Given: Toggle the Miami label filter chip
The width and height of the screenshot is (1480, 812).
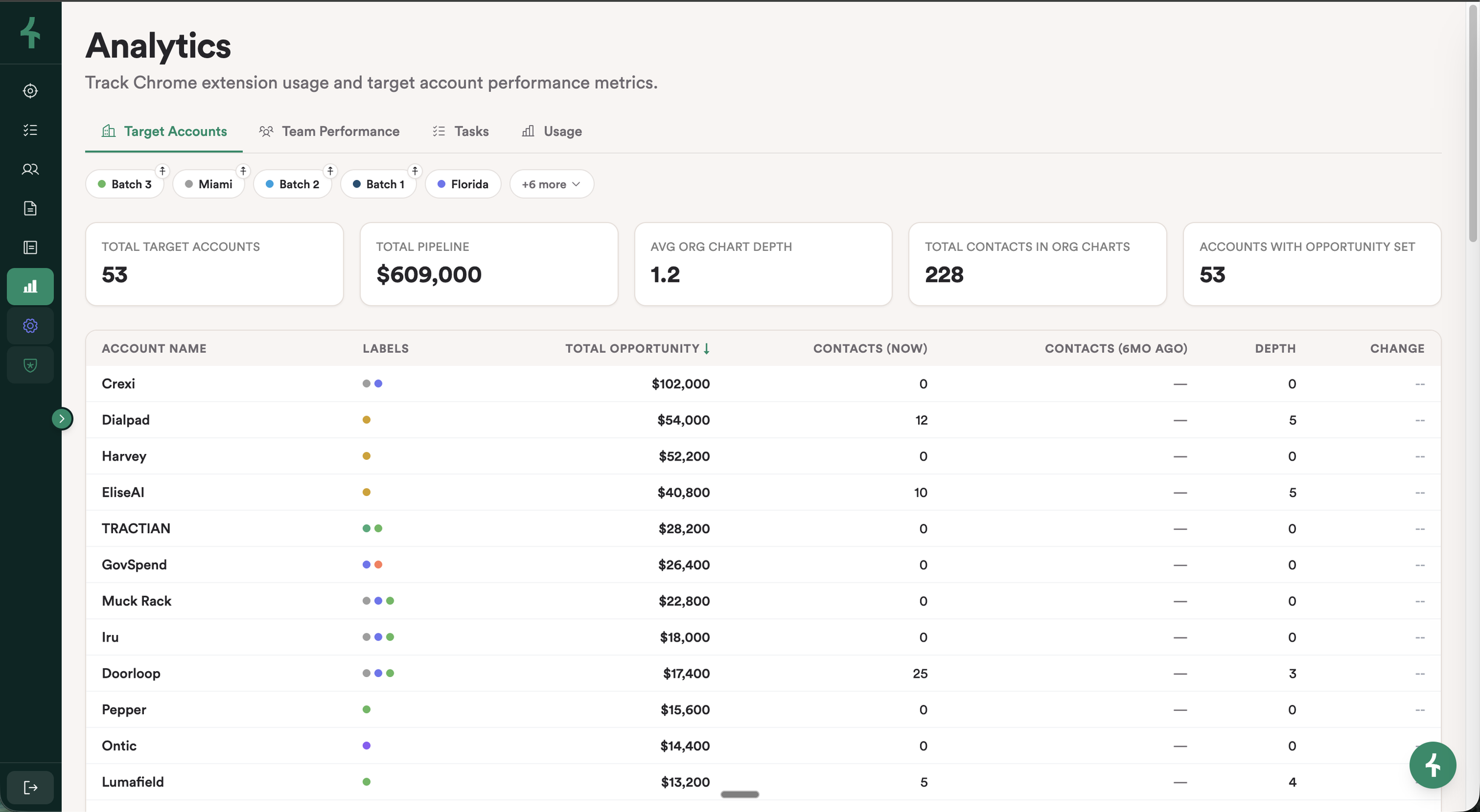Looking at the screenshot, I should (208, 184).
